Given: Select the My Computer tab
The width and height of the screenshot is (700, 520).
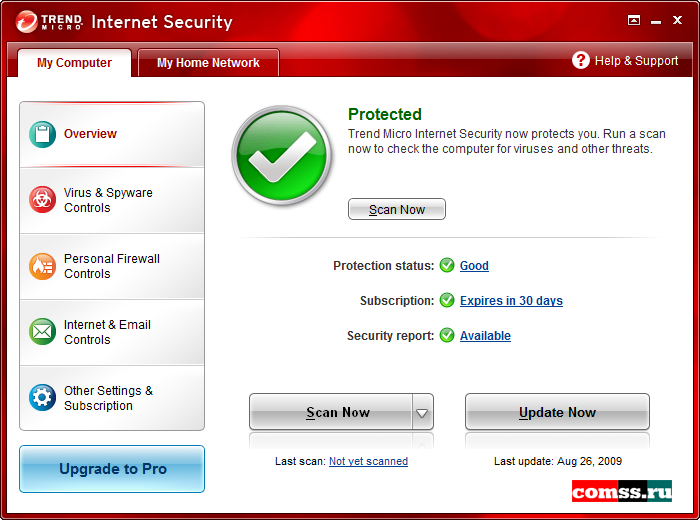Looking at the screenshot, I should [74, 62].
